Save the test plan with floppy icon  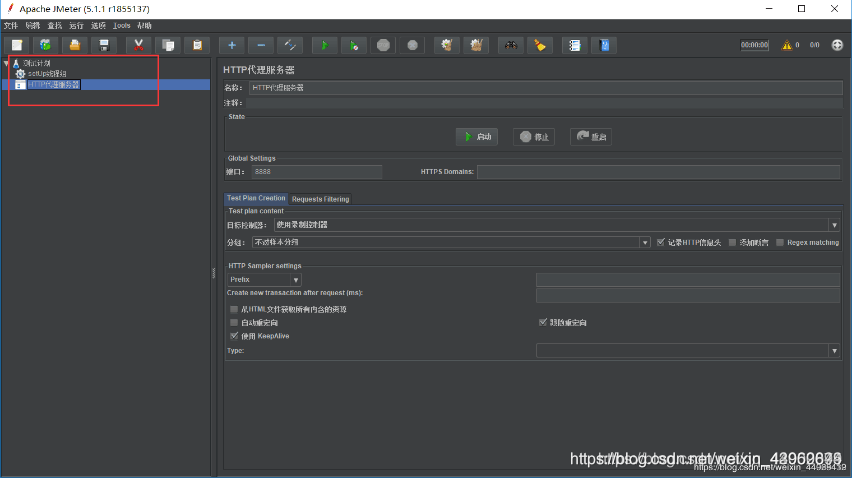point(104,45)
